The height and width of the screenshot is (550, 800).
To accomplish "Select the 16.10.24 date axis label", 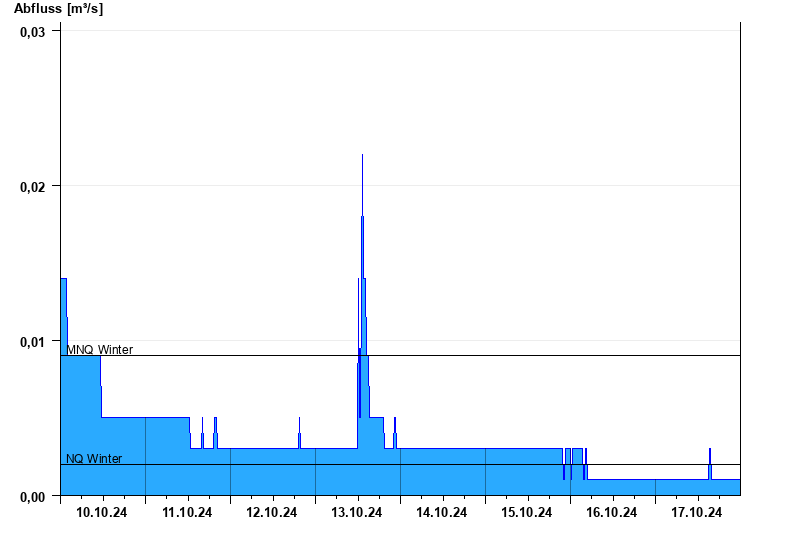I will 611,512.
